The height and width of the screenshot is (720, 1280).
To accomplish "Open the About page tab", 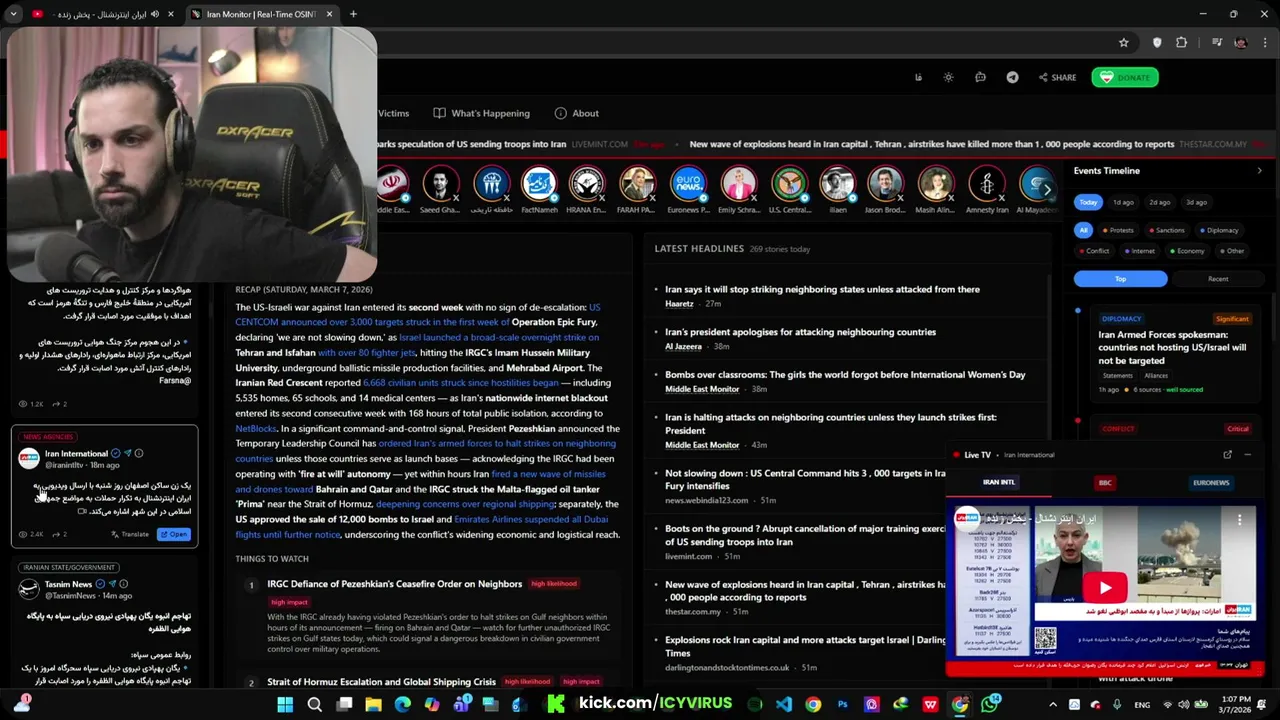I will point(577,113).
